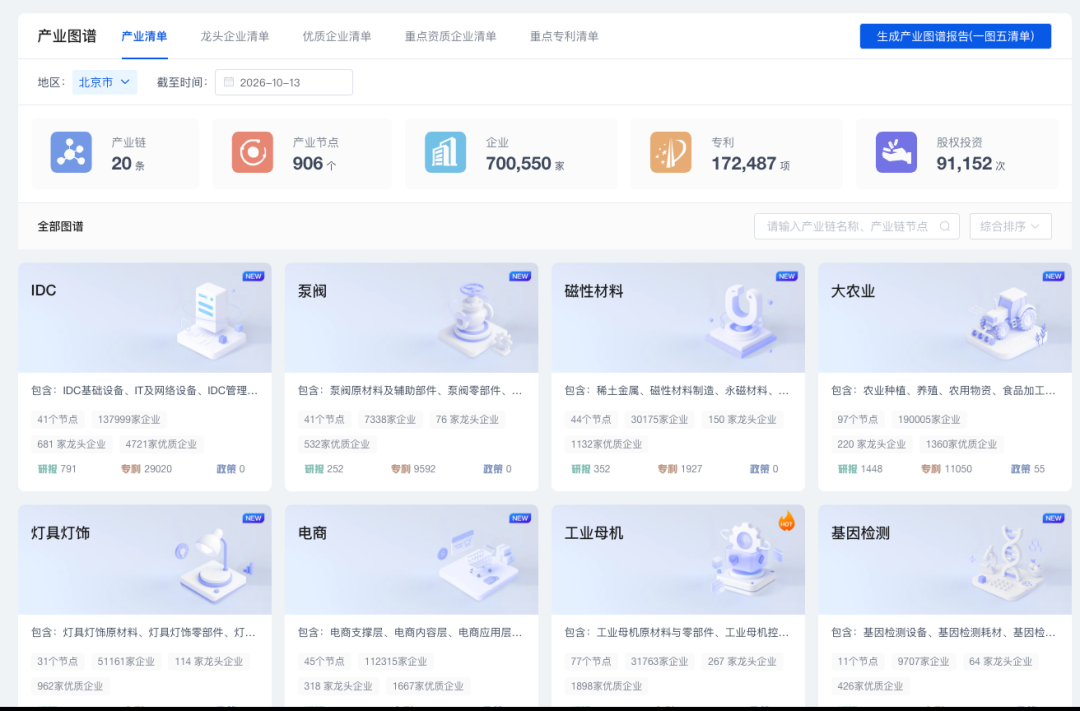Click the 267 家龙头企业 tag
Image resolution: width=1080 pixels, height=711 pixels.
[x=742, y=661]
